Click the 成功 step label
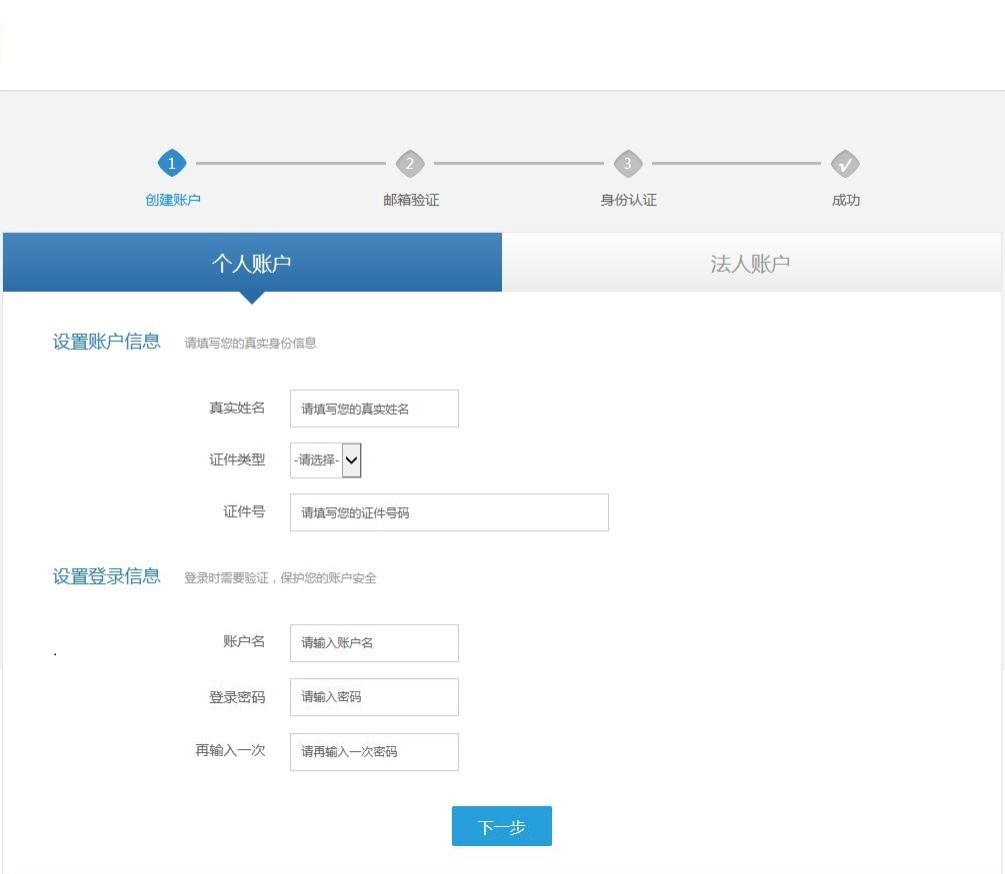Viewport: 1005px width, 874px height. click(846, 200)
